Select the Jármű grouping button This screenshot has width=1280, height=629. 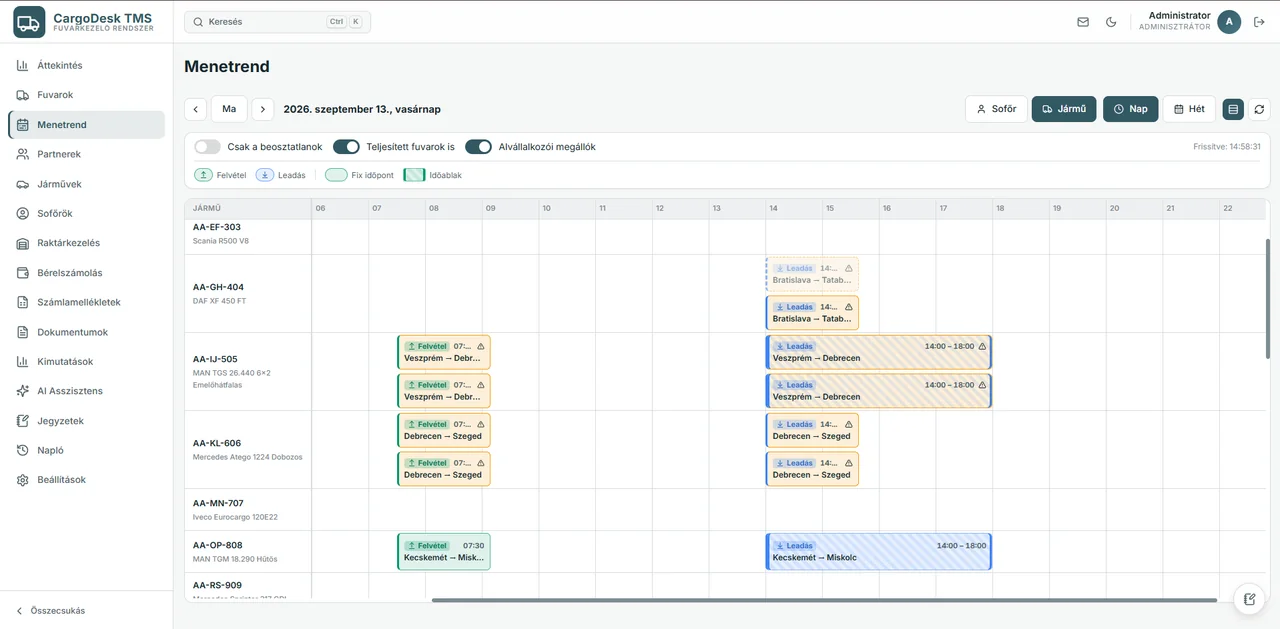[x=1064, y=109]
